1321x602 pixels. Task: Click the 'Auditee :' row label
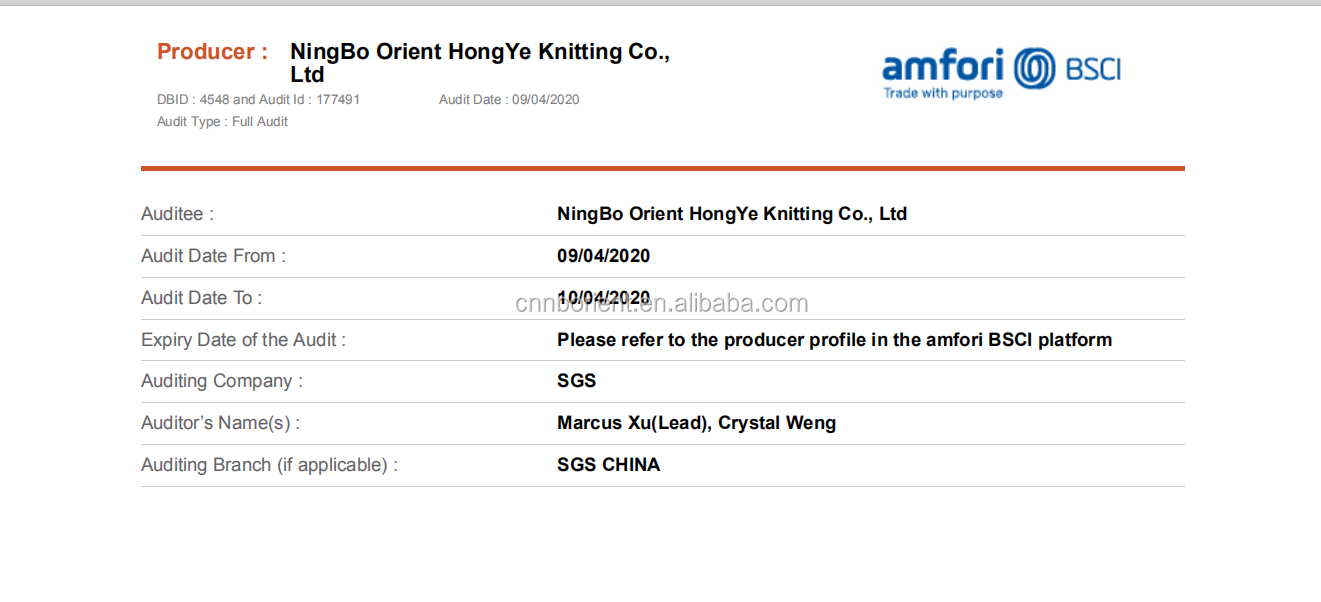(x=177, y=214)
